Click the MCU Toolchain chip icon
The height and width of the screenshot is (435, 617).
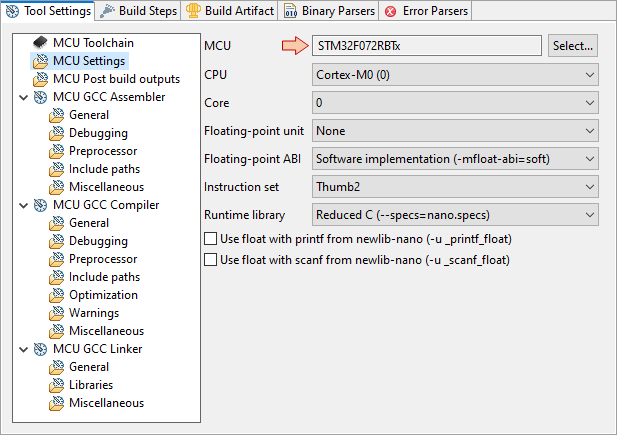[41, 42]
